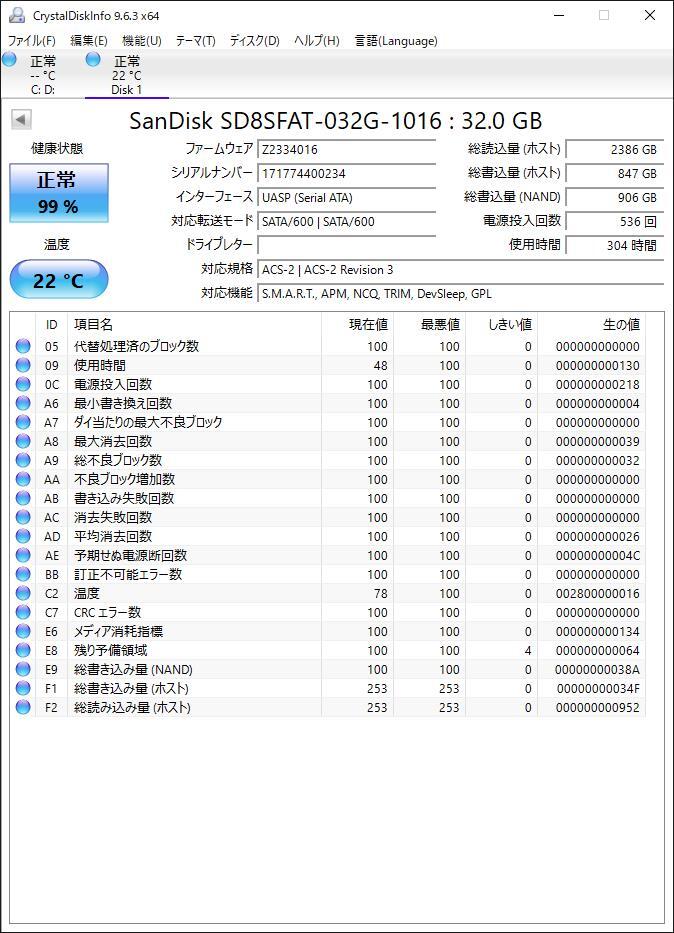Click the interface field UASP (Serial ATA)
This screenshot has height=933, width=674.
point(347,197)
